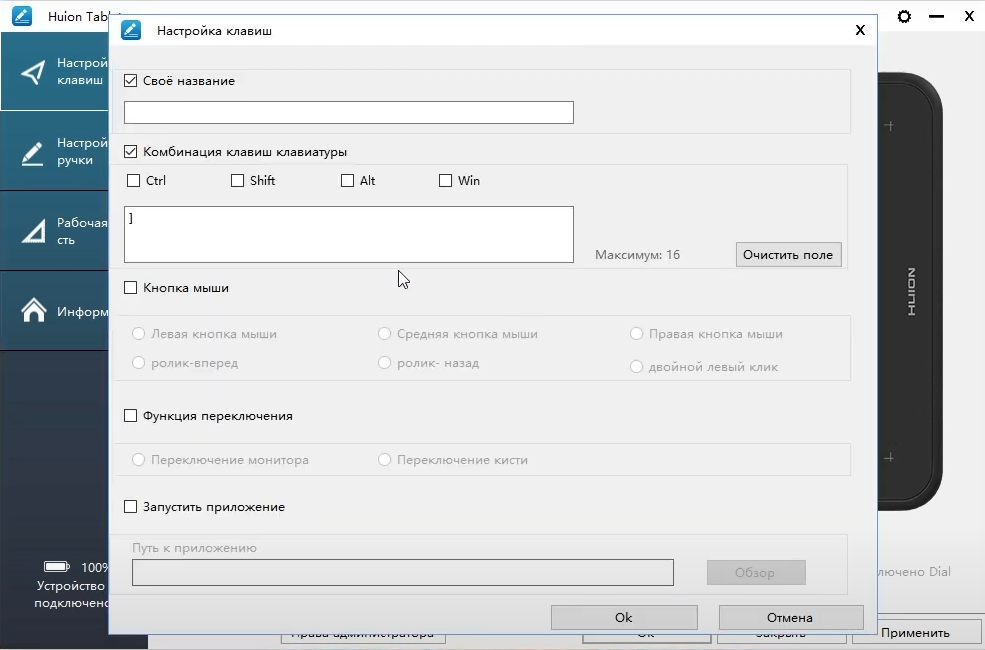Tick the Shift modifier checkbox
The height and width of the screenshot is (650, 985).
(x=237, y=181)
